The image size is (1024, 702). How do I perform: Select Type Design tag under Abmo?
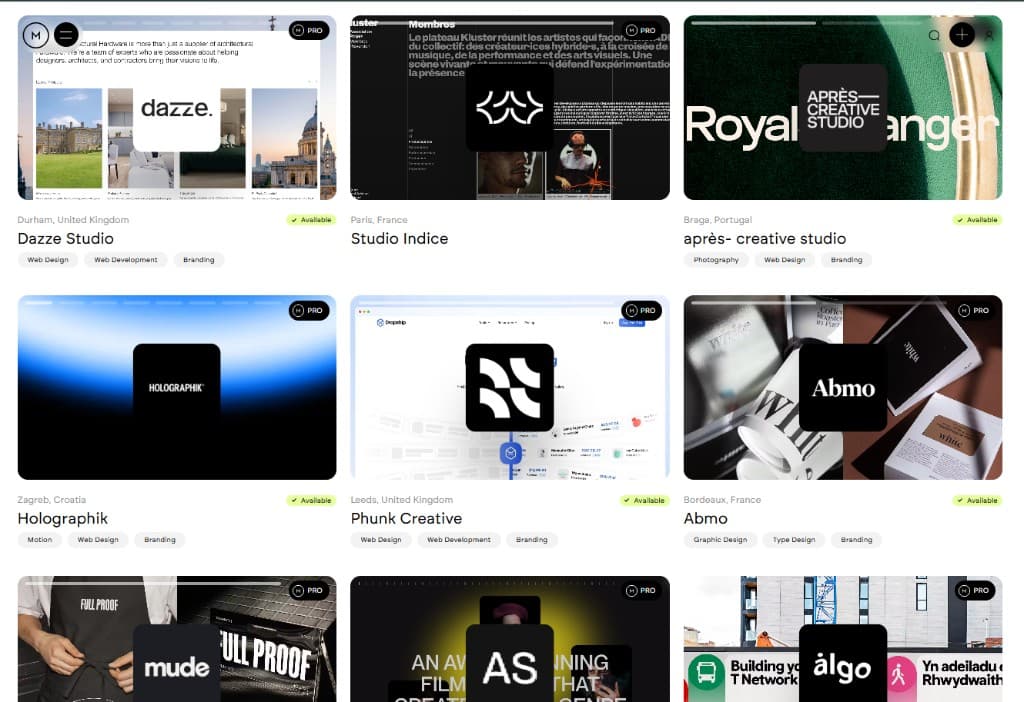point(793,540)
